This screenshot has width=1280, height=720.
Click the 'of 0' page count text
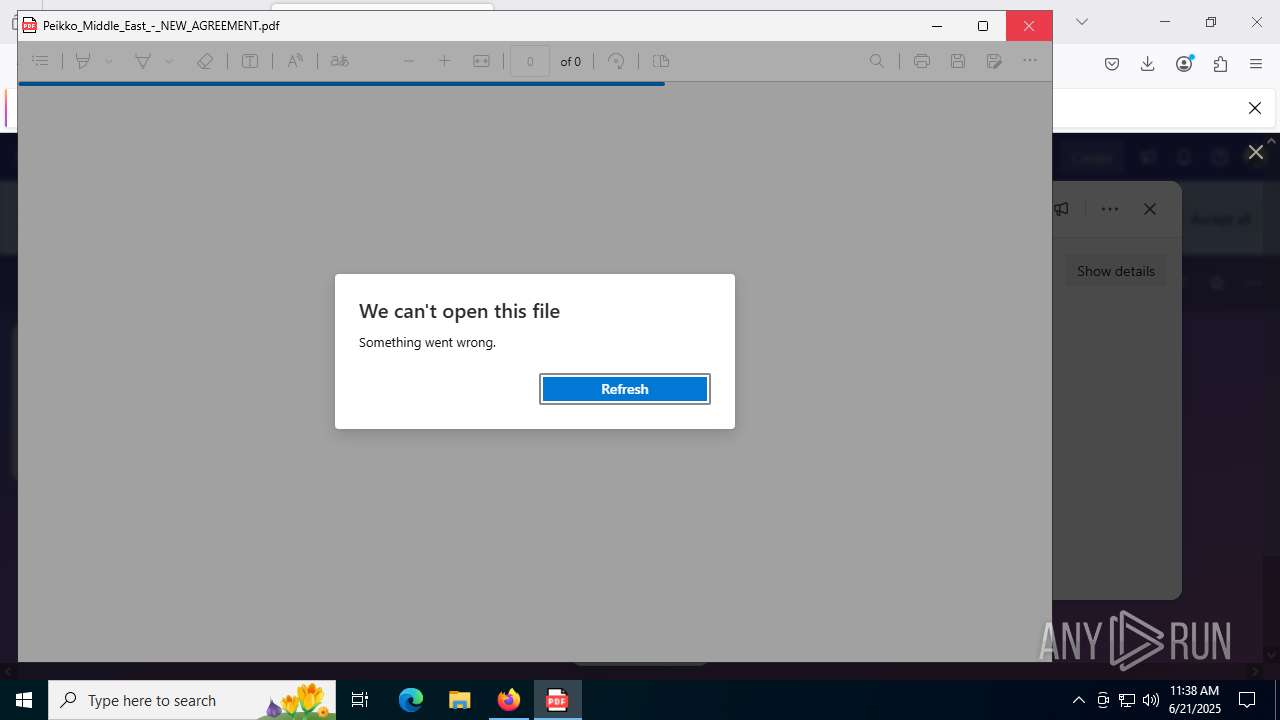570,61
